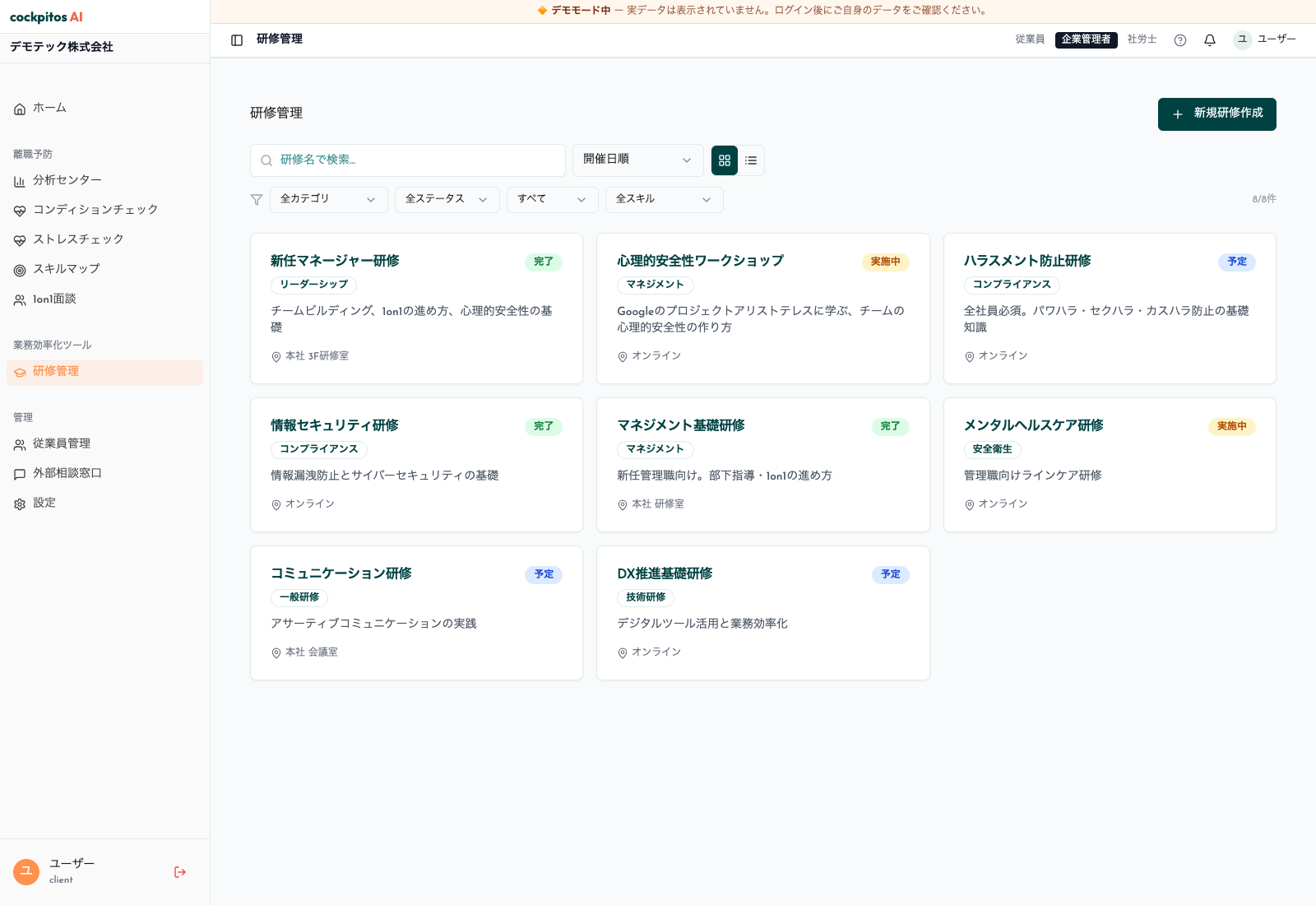Click the コンディションチェック heart icon
The image size is (1316, 905).
(x=20, y=211)
